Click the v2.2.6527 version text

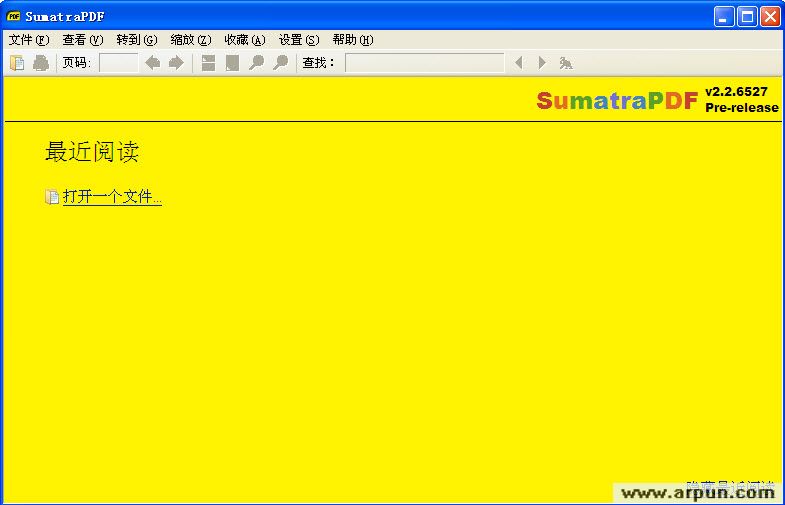[x=736, y=92]
